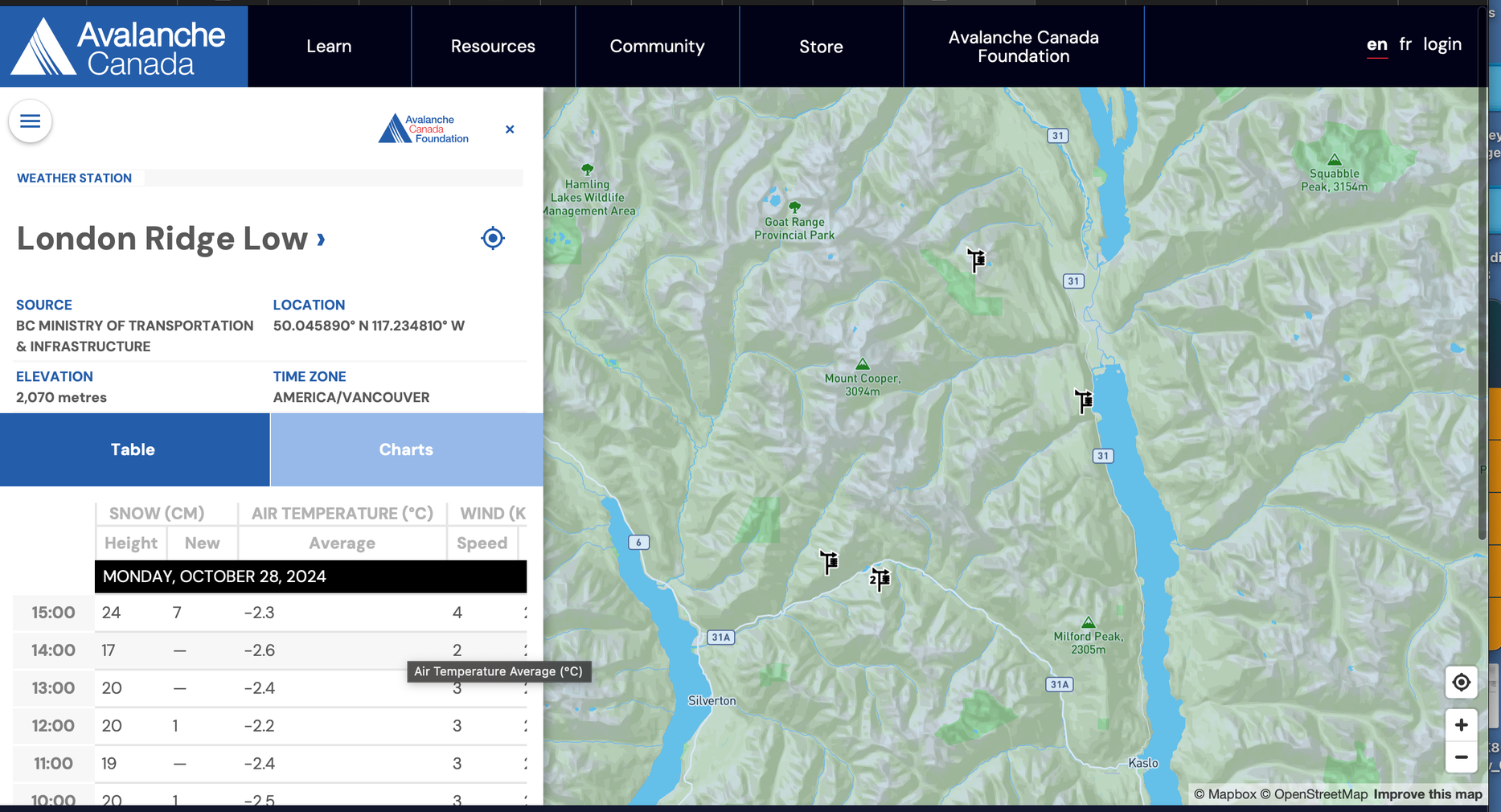Click the Avalanche Canada Foundation sponsor logo
This screenshot has width=1501, height=812.
[424, 129]
